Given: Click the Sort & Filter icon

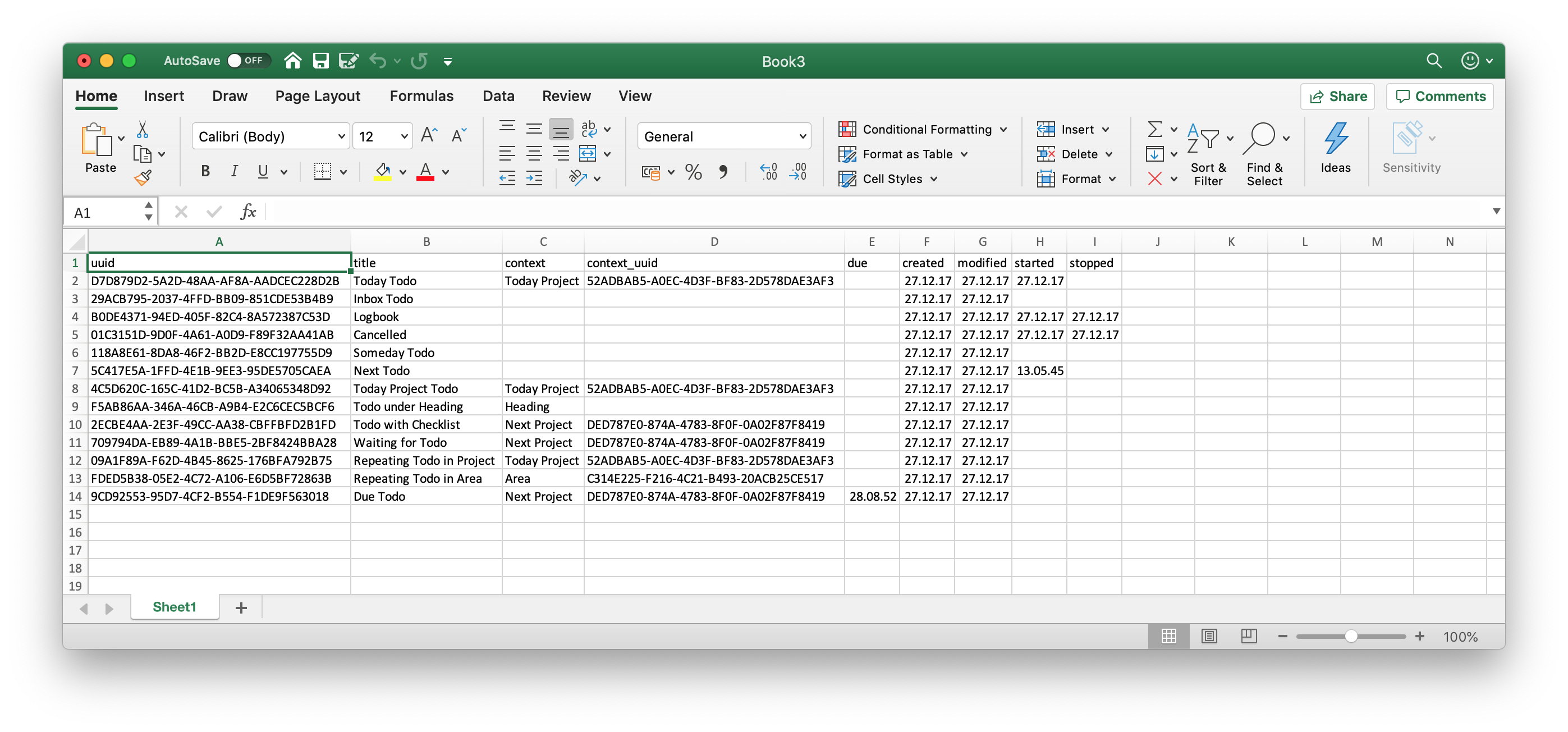Looking at the screenshot, I should [x=1209, y=151].
